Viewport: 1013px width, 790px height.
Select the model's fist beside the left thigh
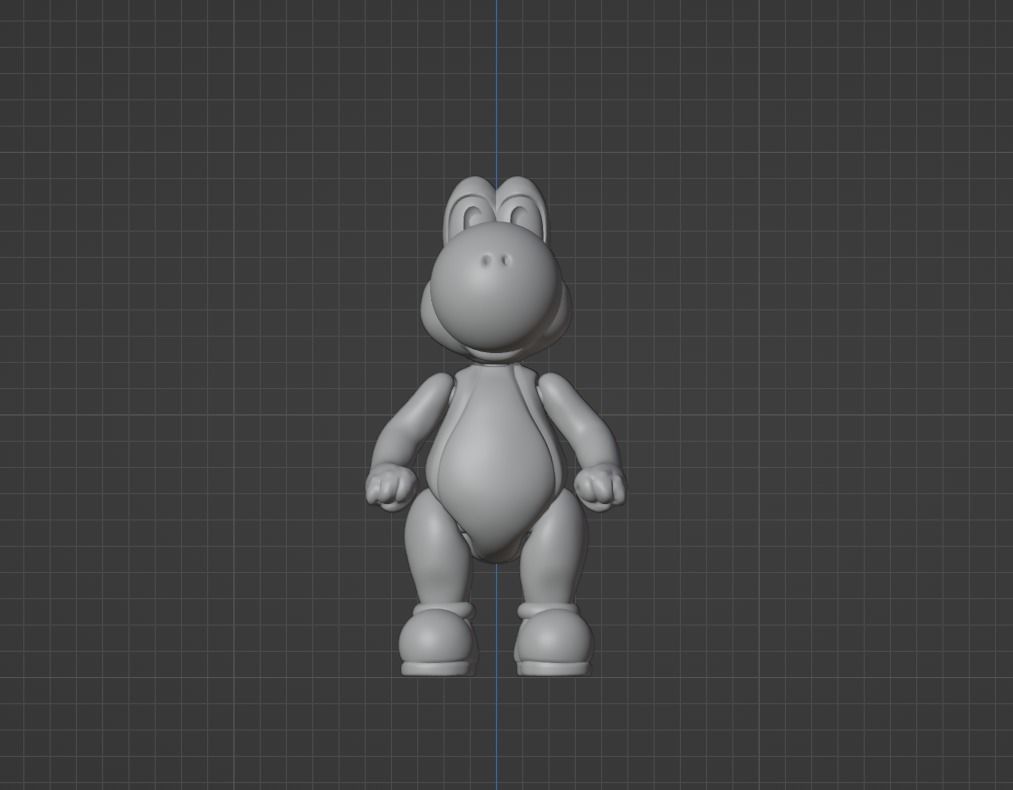point(392,486)
